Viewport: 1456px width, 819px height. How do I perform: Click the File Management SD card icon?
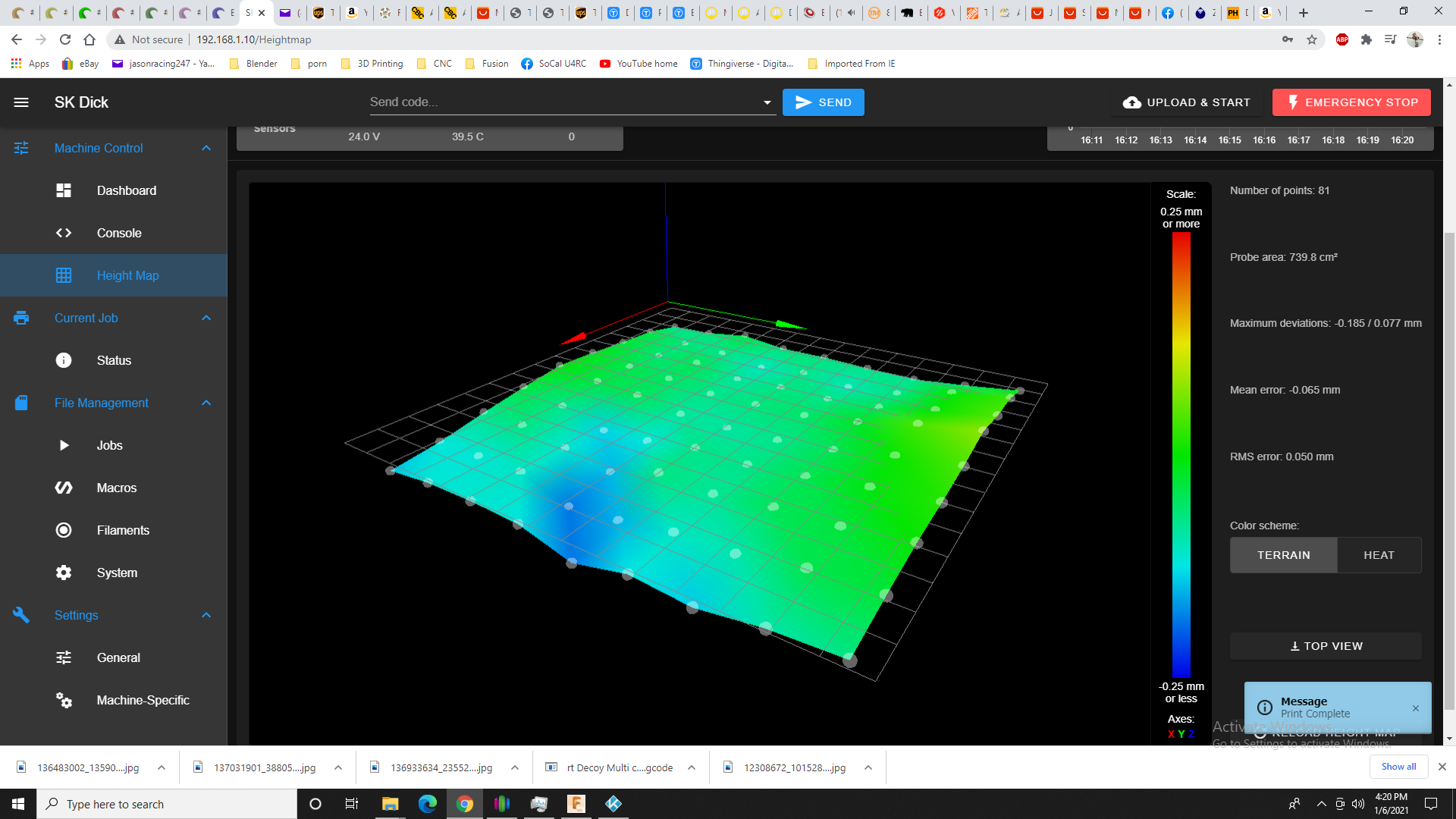point(21,403)
